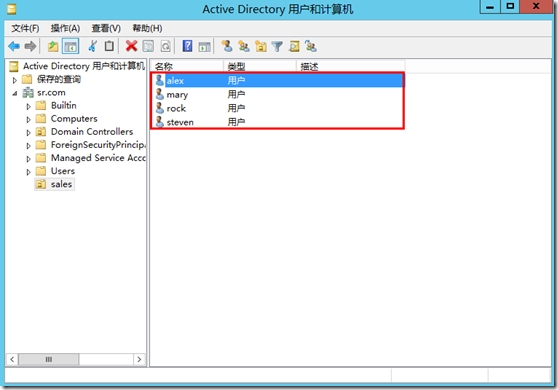558x390 pixels.
Task: Click the Refresh toolbar icon
Action: (165, 46)
